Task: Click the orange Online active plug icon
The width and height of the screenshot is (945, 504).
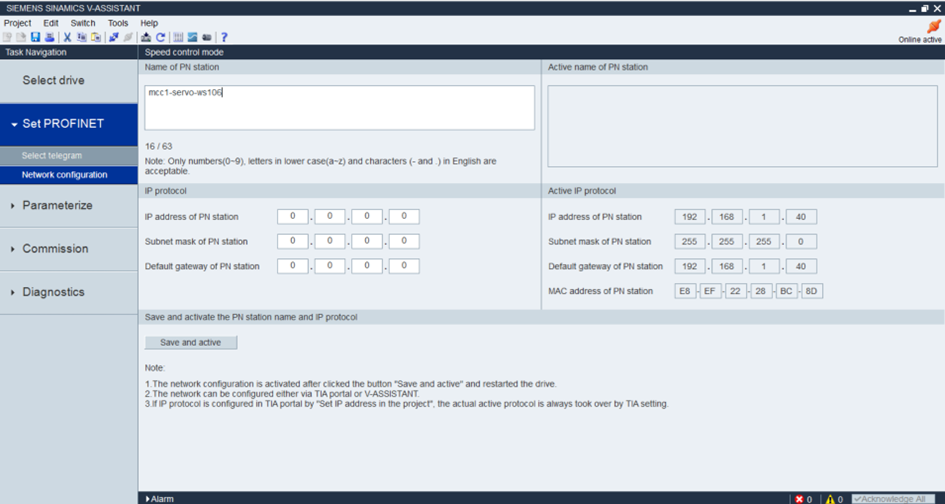Action: (934, 27)
